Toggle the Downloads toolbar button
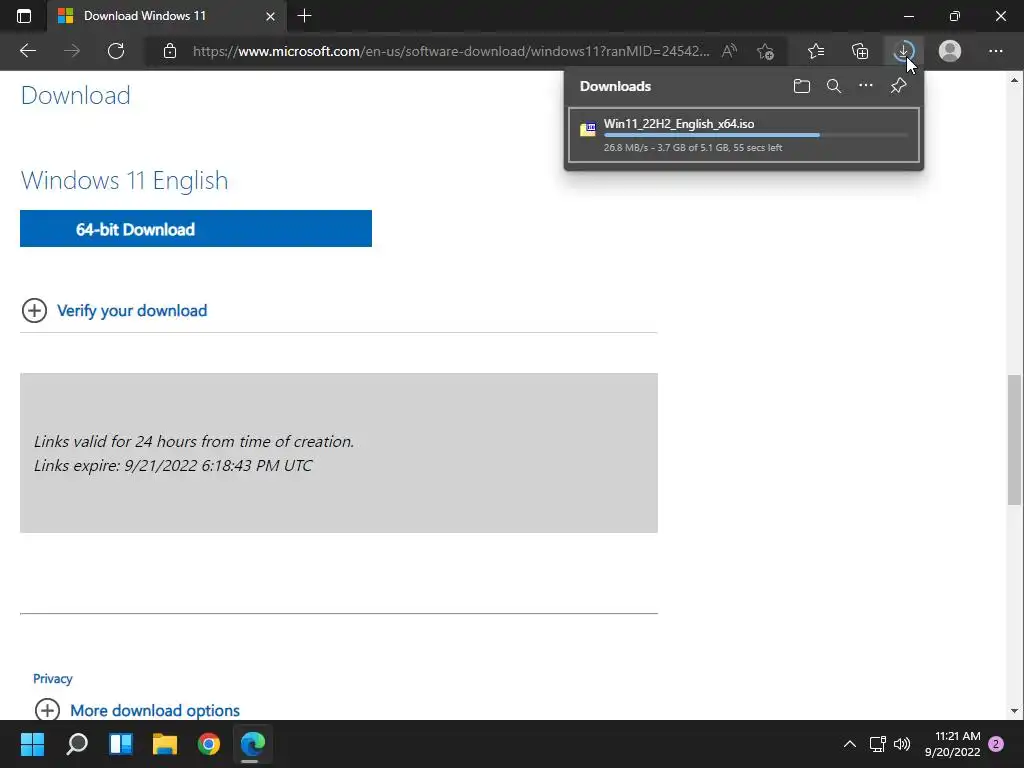 [x=904, y=51]
